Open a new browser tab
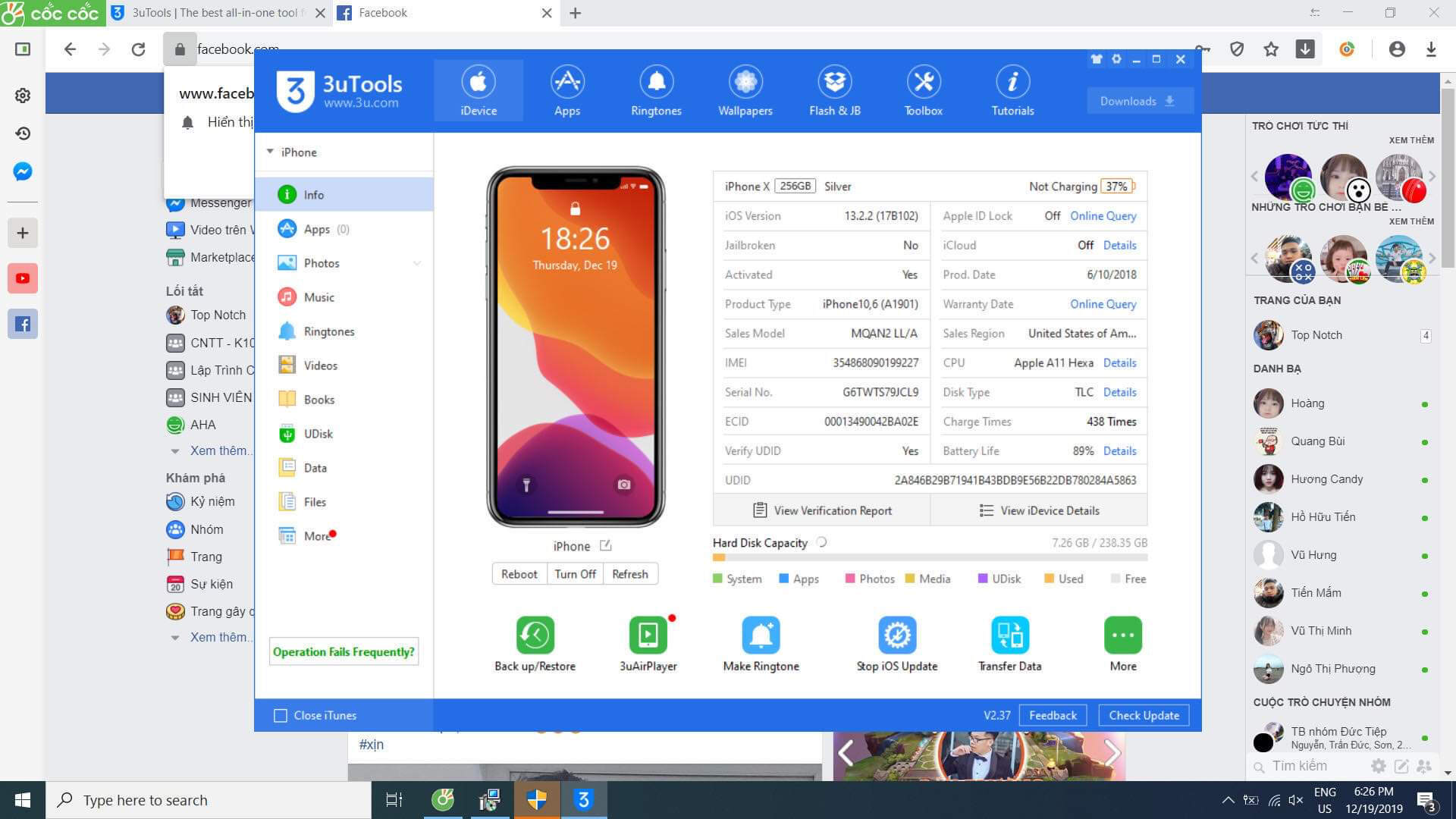The width and height of the screenshot is (1456, 819). pos(576,13)
